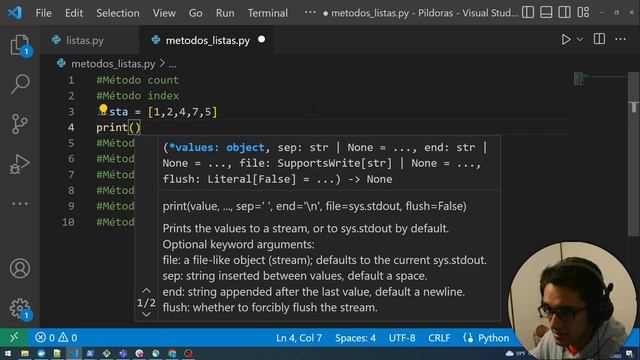Open the Selection menu
Viewport: 640px width, 360px height.
(x=118, y=13)
